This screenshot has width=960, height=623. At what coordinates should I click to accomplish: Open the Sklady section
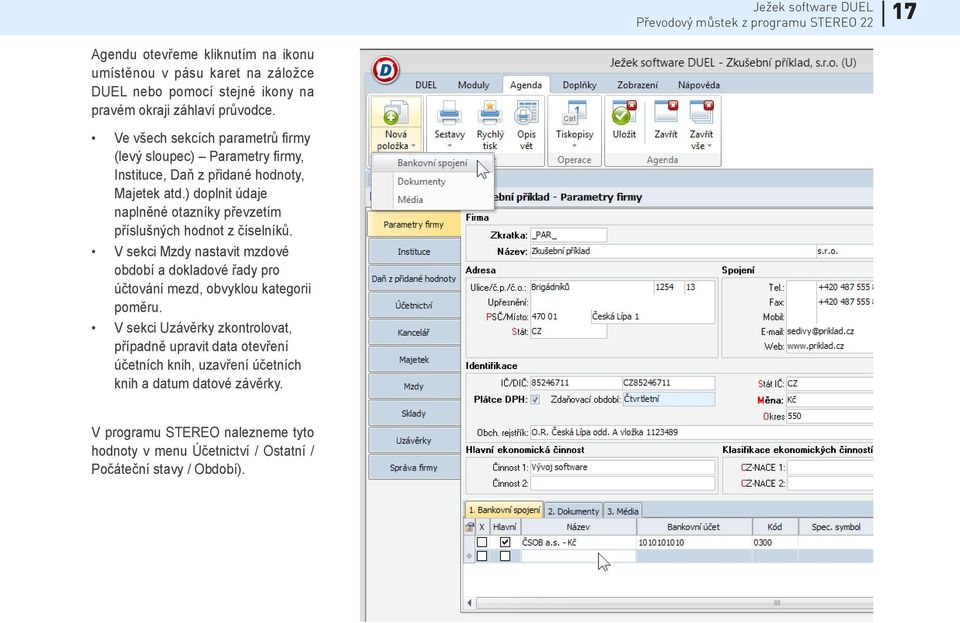(x=414, y=413)
